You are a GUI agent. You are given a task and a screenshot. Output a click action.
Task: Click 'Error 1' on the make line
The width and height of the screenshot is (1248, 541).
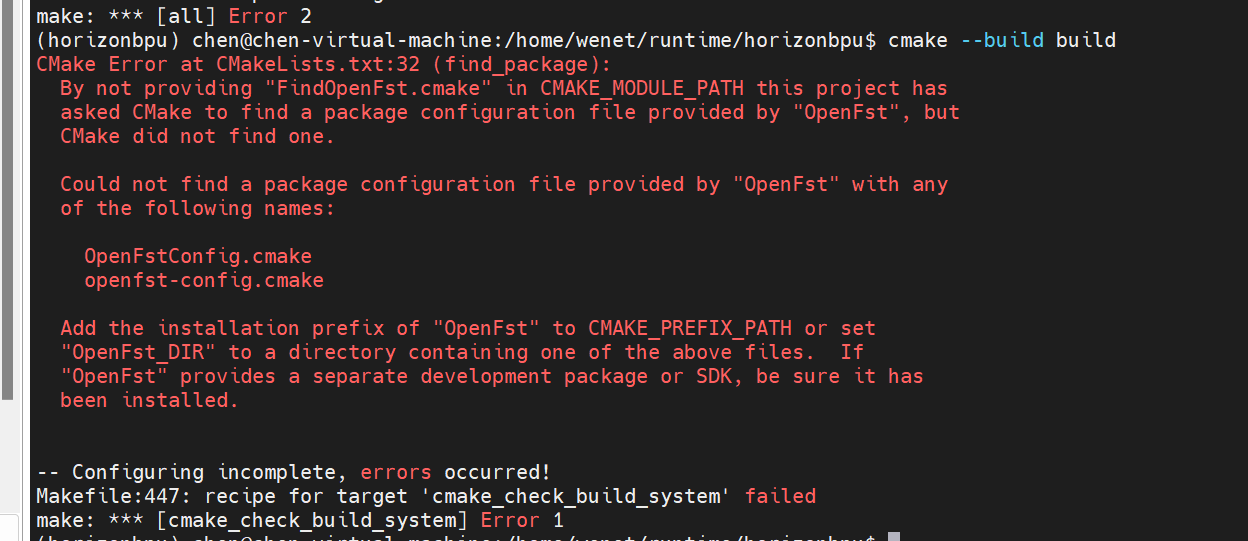522,520
